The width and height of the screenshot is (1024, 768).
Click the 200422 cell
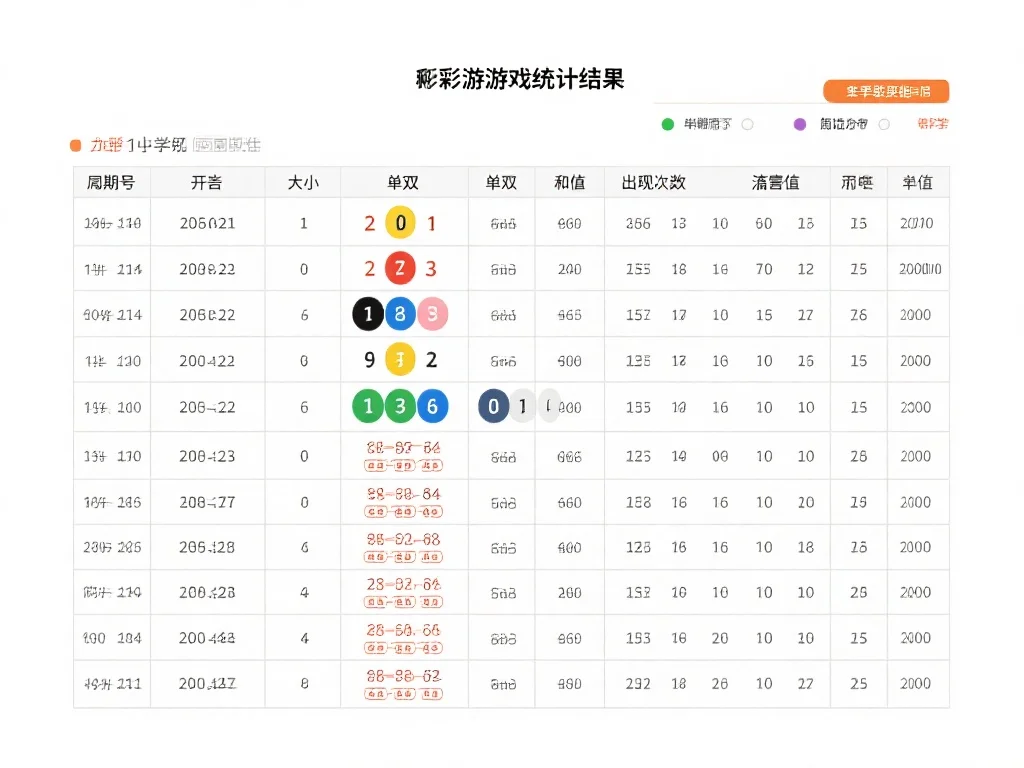point(207,360)
